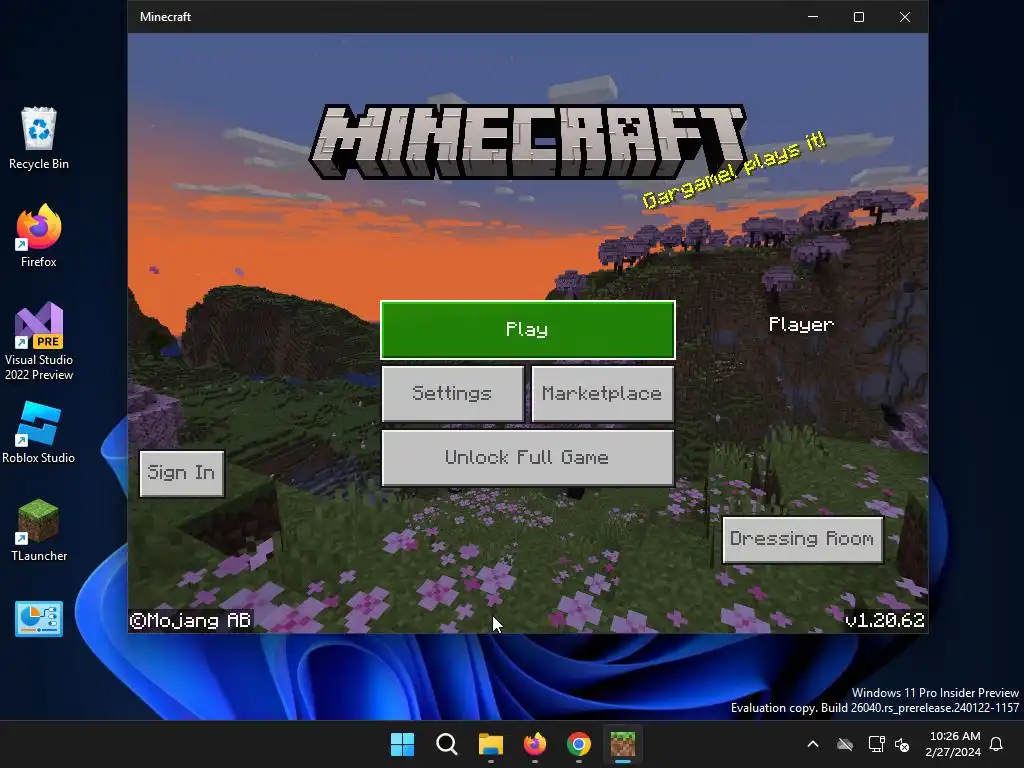
Task: Switch to Firefox in the taskbar
Action: (x=535, y=744)
